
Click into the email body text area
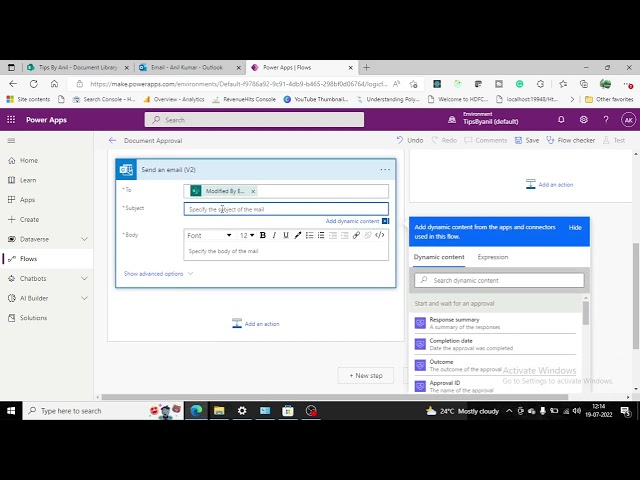click(x=286, y=251)
